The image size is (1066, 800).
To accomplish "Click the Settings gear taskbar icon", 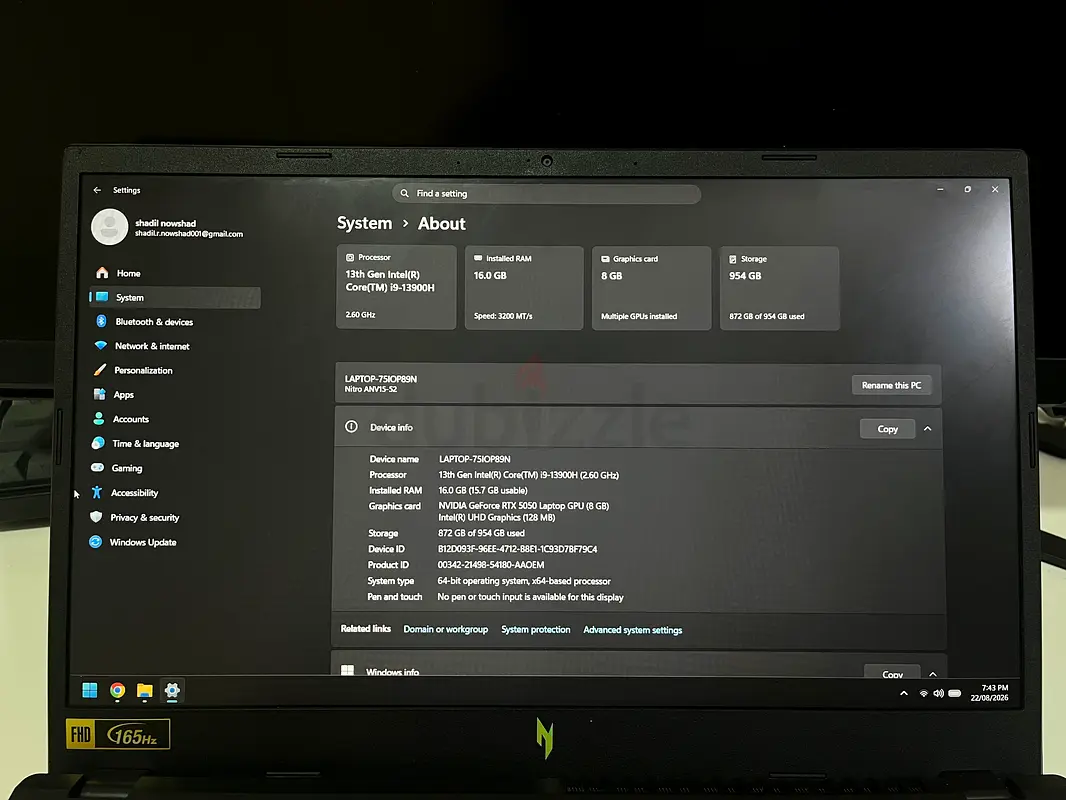I will [x=173, y=691].
